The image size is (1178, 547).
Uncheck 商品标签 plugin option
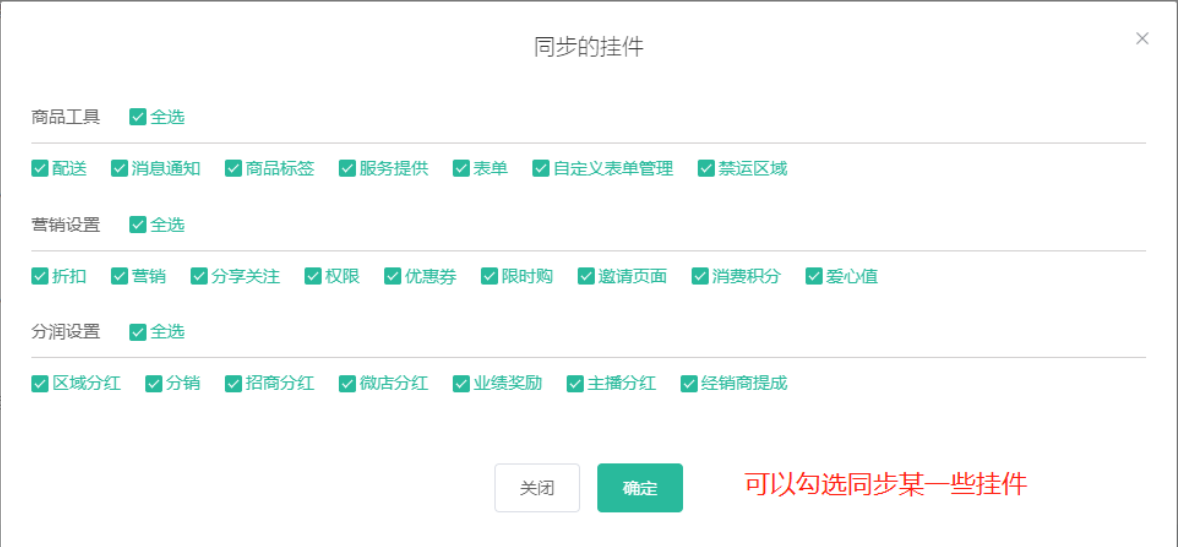234,169
